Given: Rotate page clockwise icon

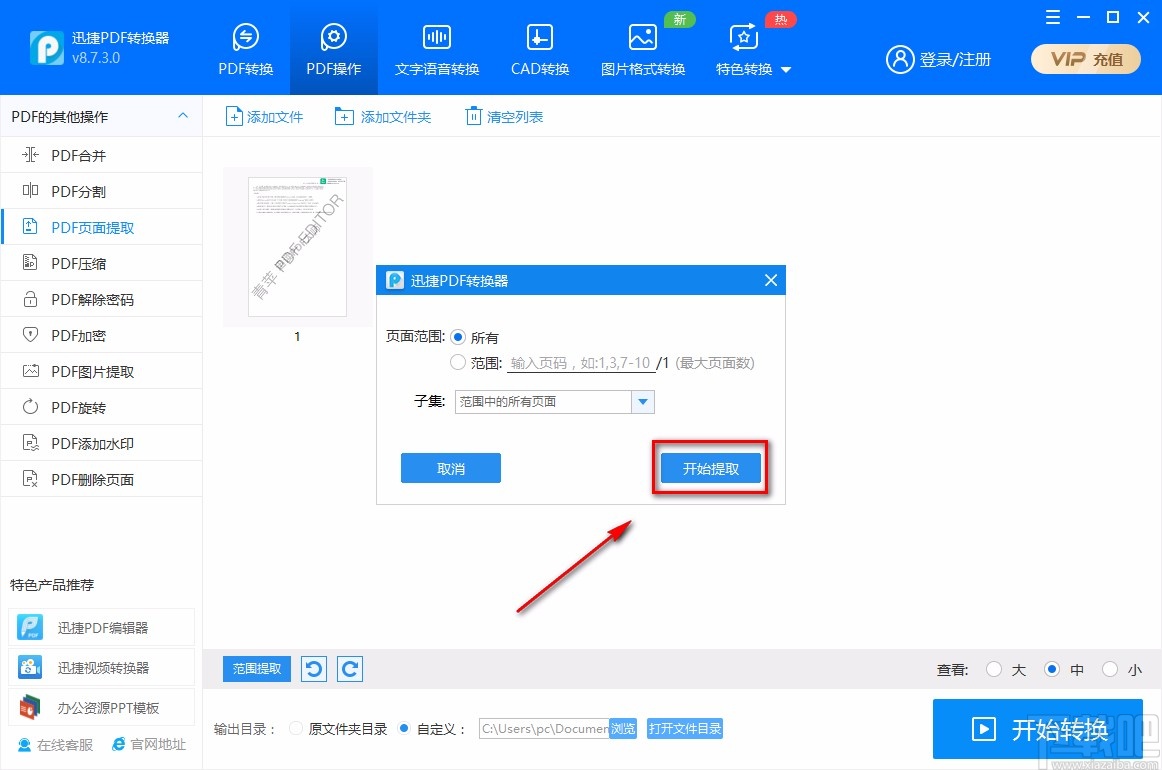Looking at the screenshot, I should [350, 669].
